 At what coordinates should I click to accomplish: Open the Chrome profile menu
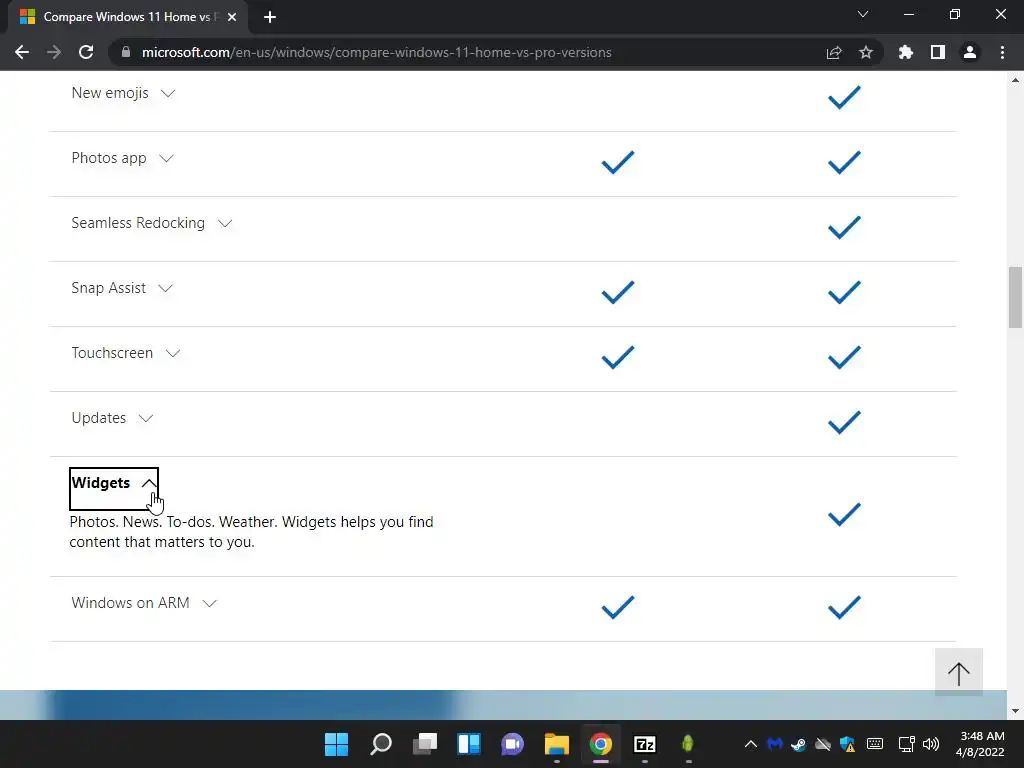pos(970,52)
